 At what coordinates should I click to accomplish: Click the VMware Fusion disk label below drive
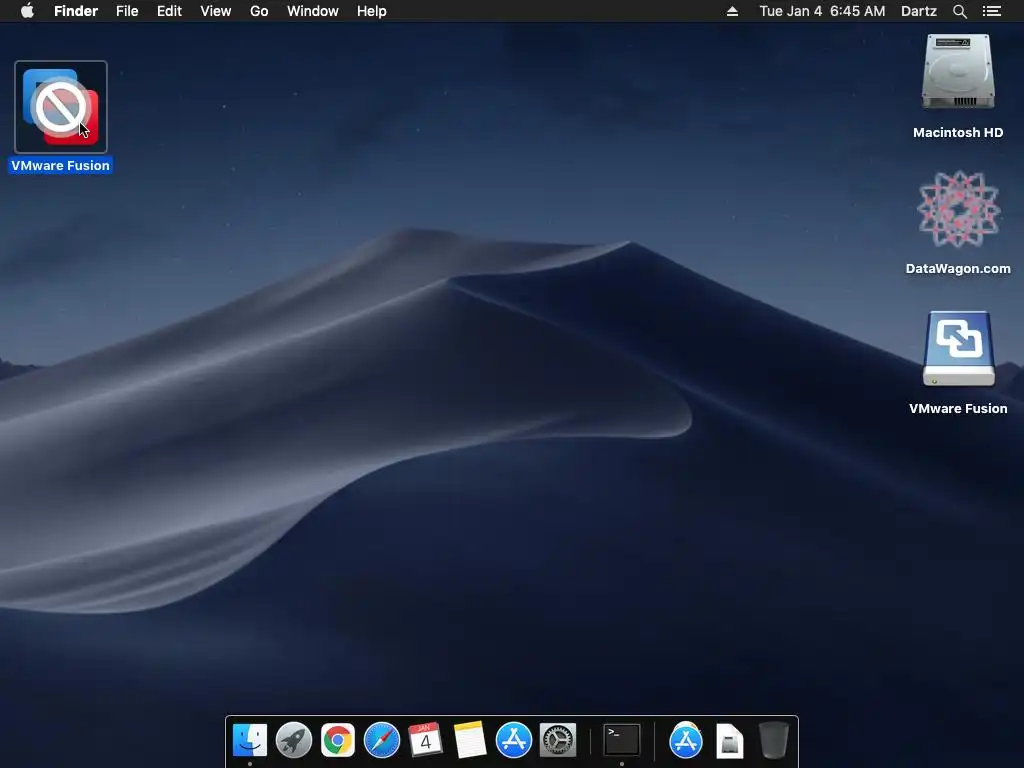pyautogui.click(x=958, y=408)
